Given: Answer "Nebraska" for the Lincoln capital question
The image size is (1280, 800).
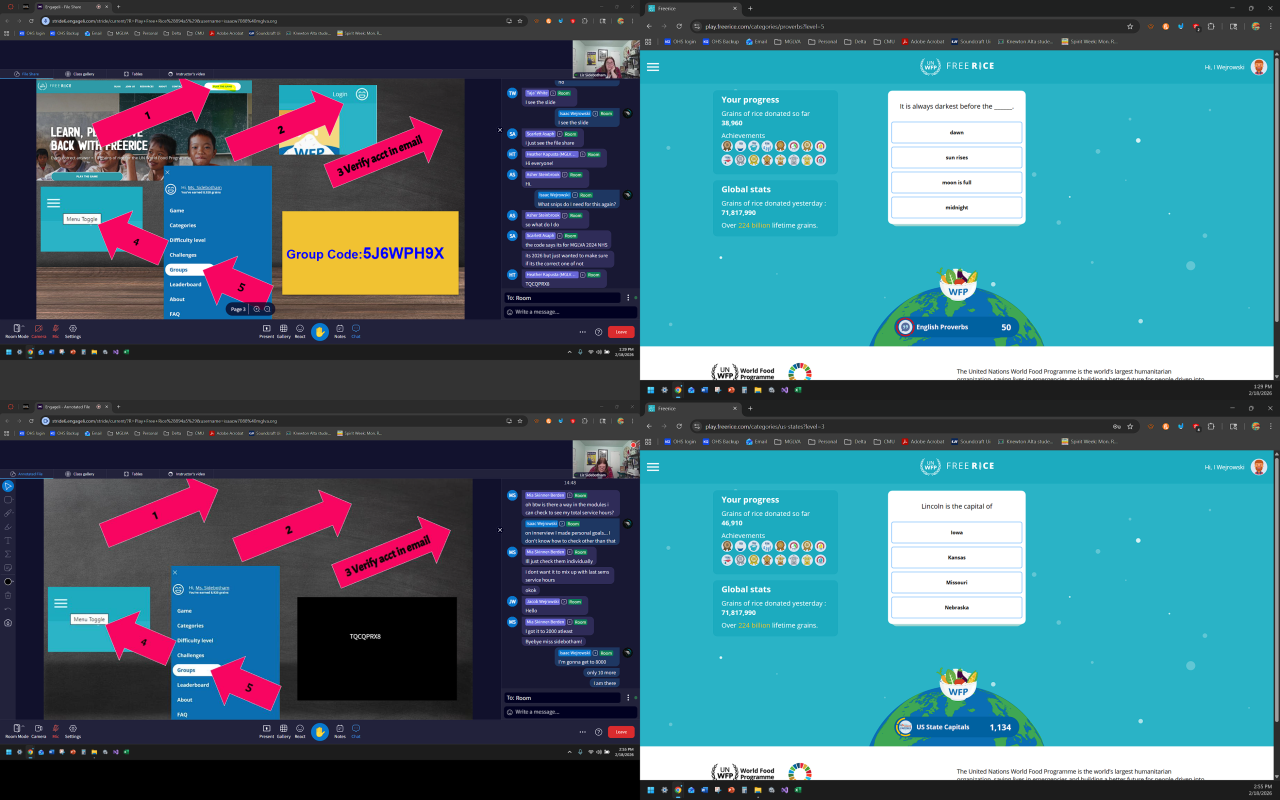Looking at the screenshot, I should click(x=956, y=608).
